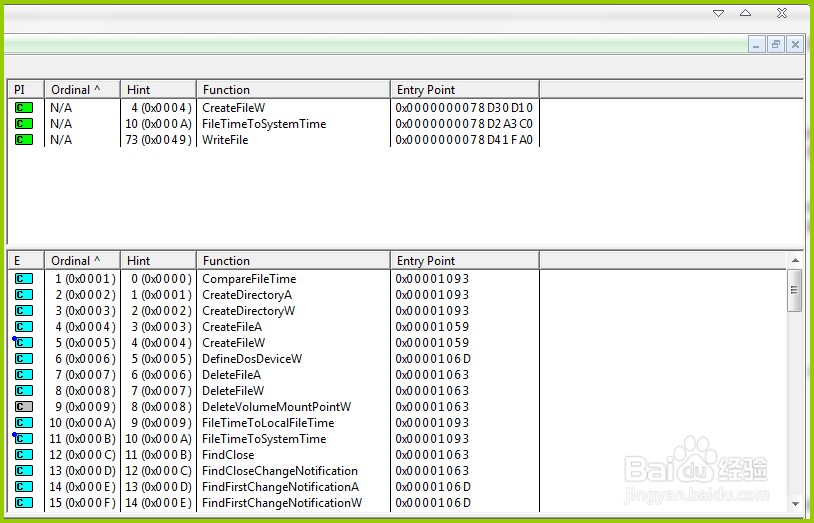Sort exports by Function column header
This screenshot has height=523, width=814.
click(x=293, y=261)
